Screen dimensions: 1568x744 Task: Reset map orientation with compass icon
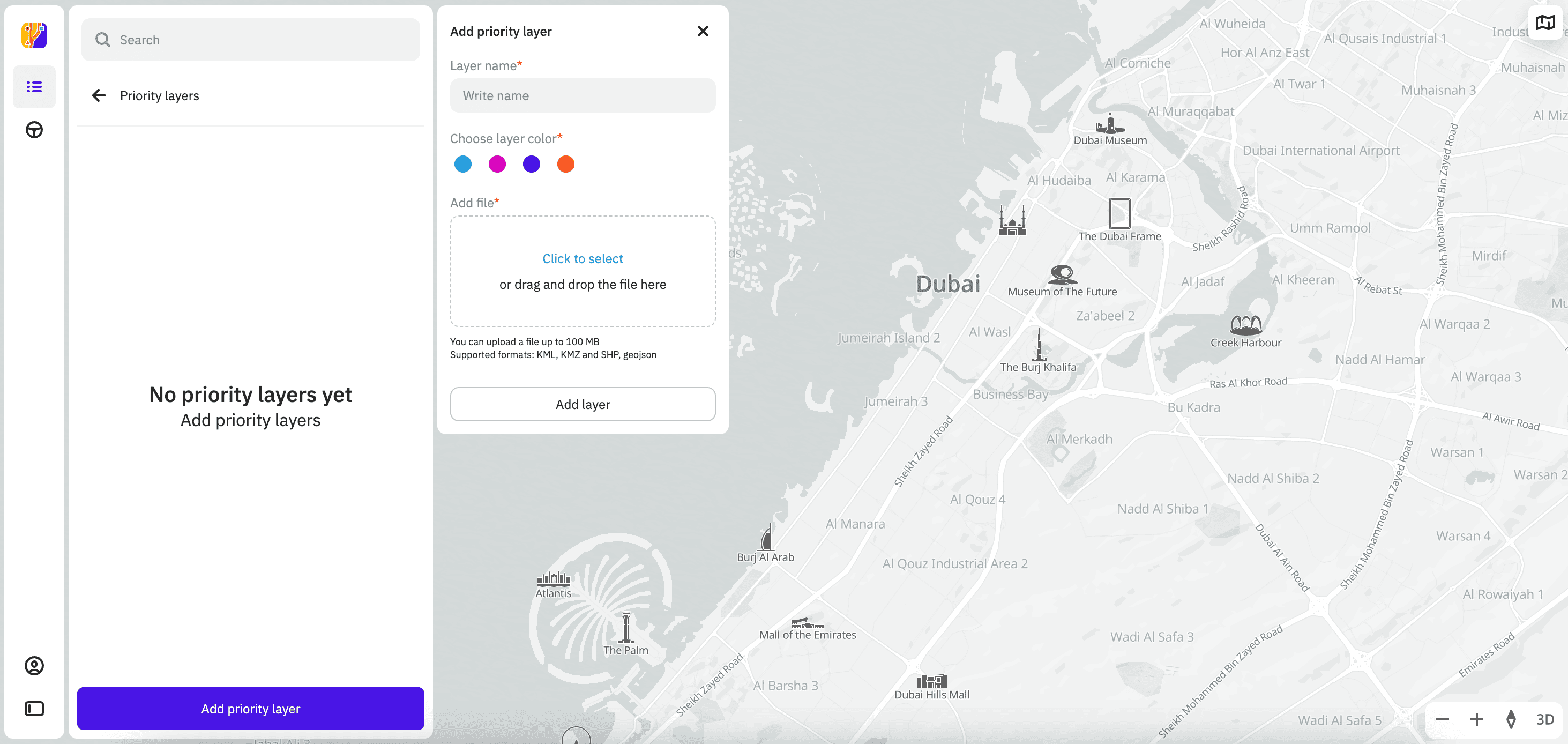[1511, 719]
